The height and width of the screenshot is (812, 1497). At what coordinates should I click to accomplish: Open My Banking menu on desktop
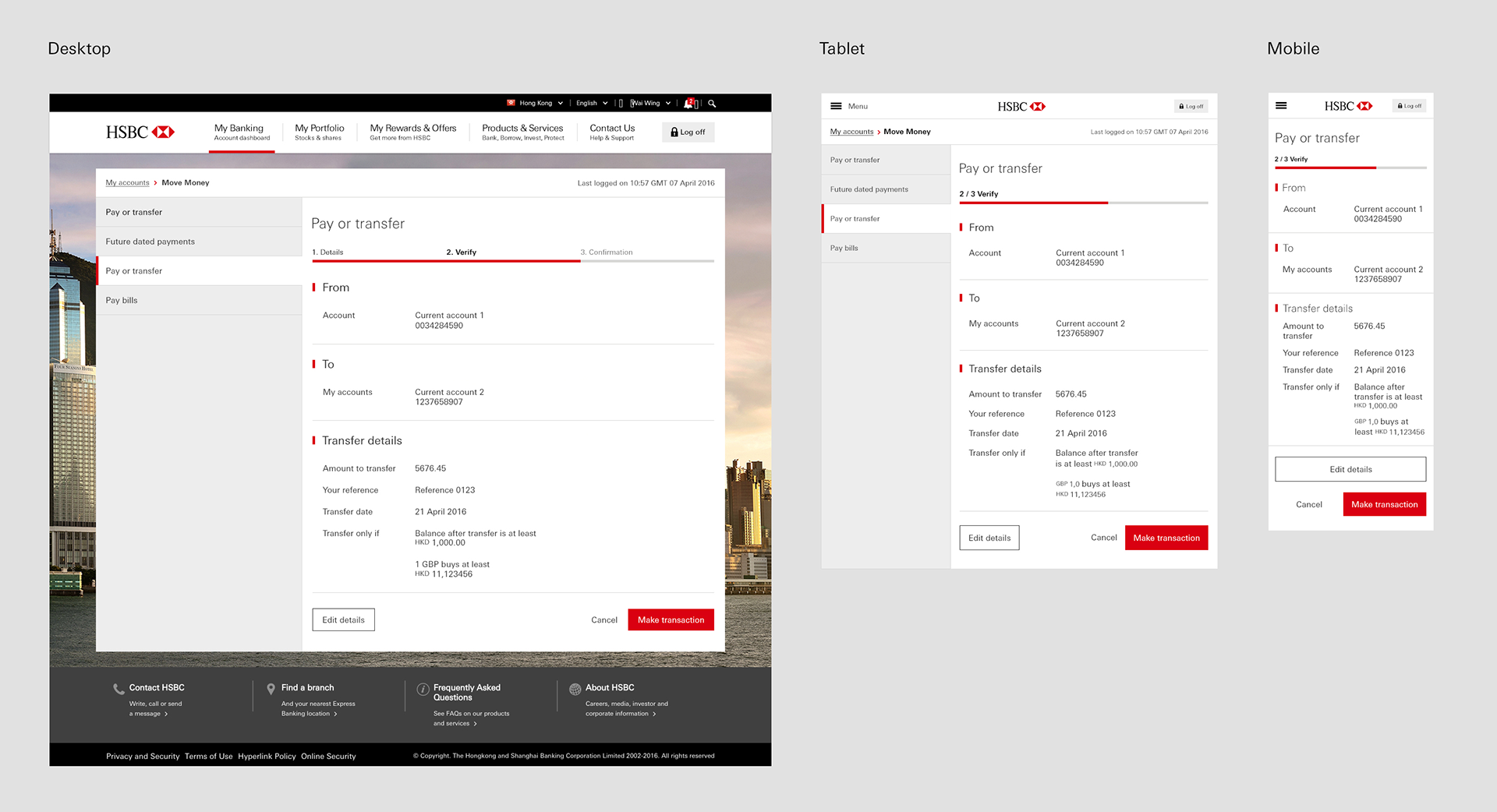coord(242,132)
